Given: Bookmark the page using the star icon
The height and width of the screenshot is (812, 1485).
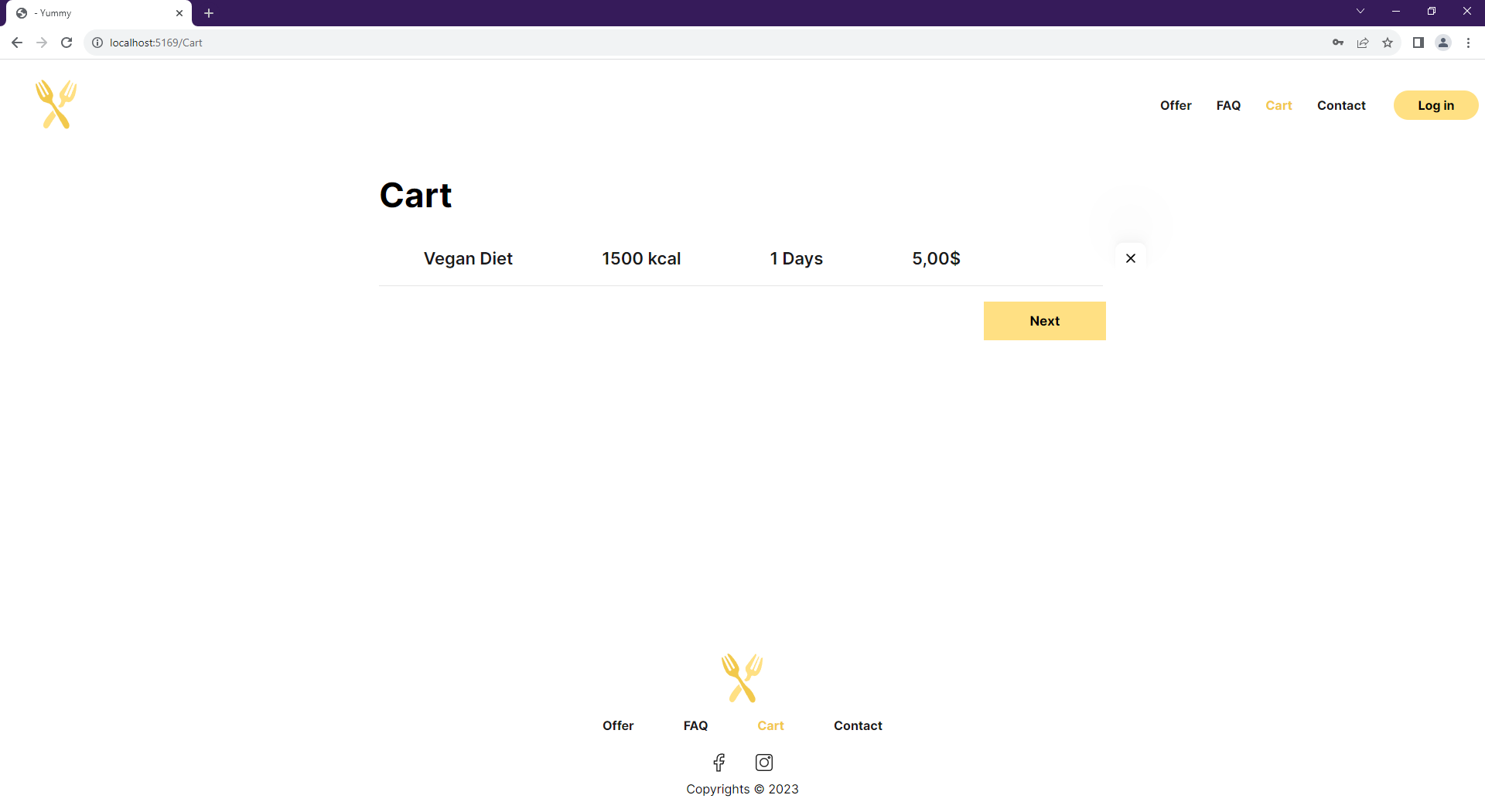Looking at the screenshot, I should (x=1388, y=43).
